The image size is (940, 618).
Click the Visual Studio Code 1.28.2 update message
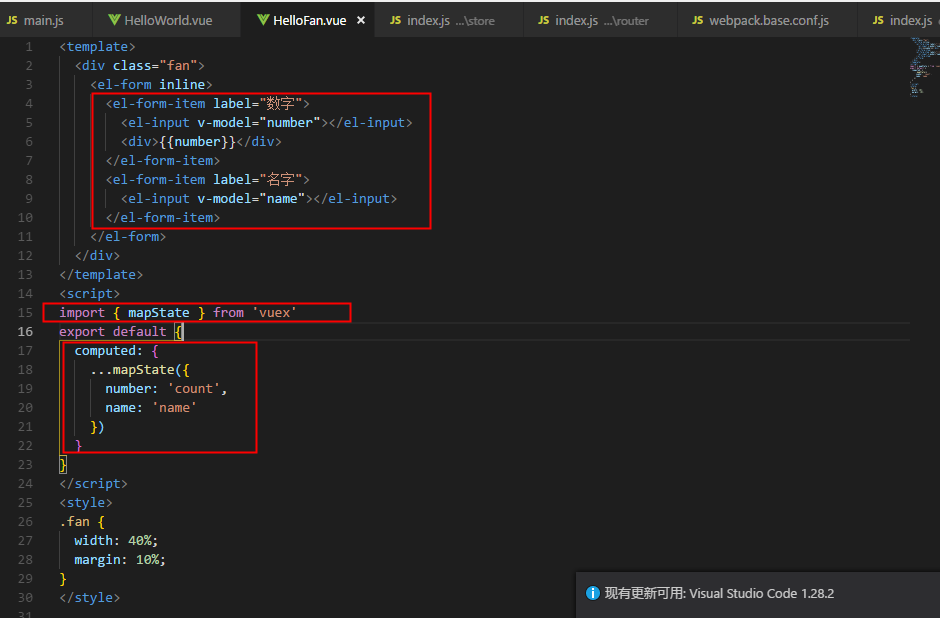coord(719,593)
